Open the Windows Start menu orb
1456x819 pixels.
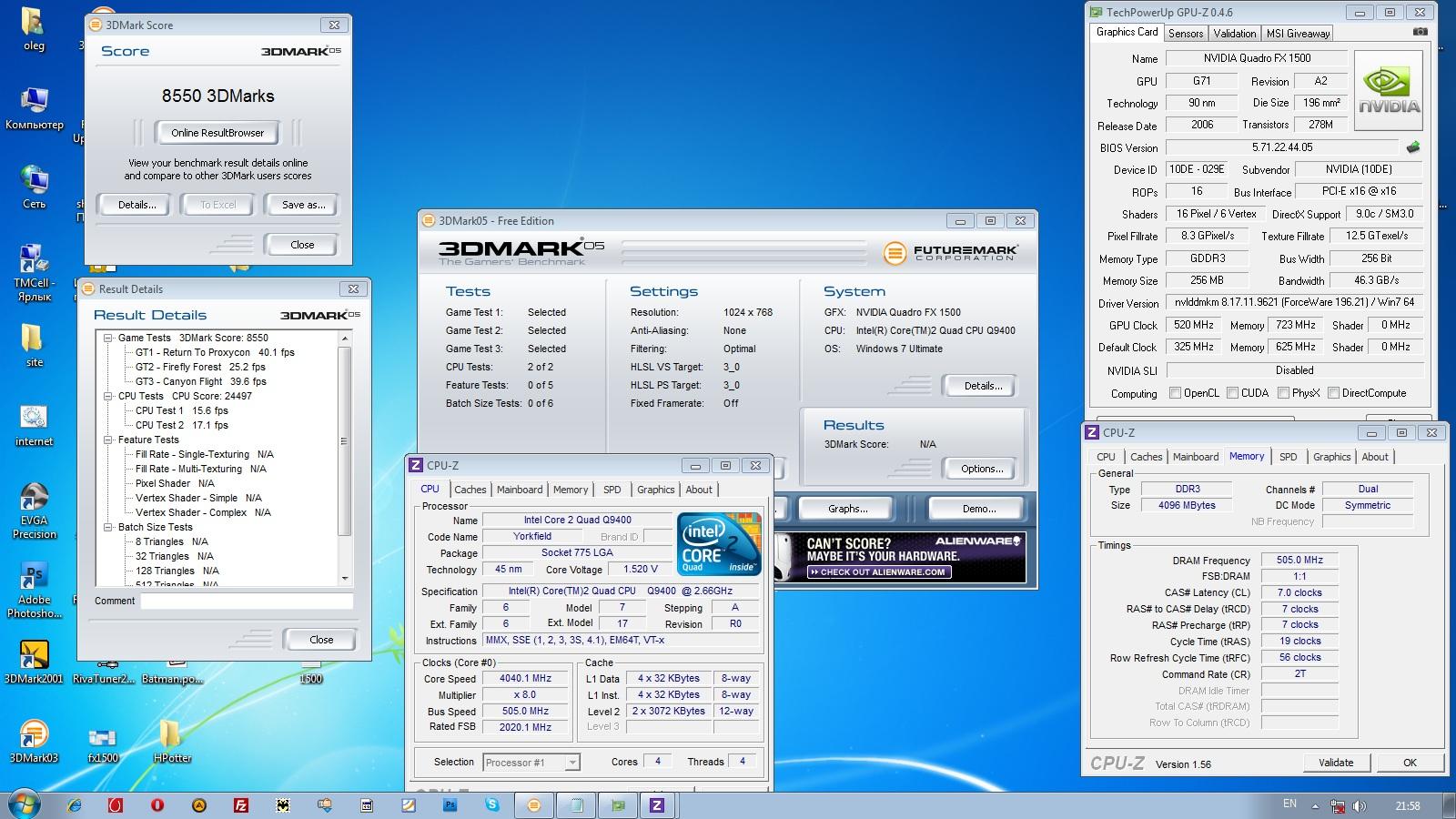pos(25,804)
